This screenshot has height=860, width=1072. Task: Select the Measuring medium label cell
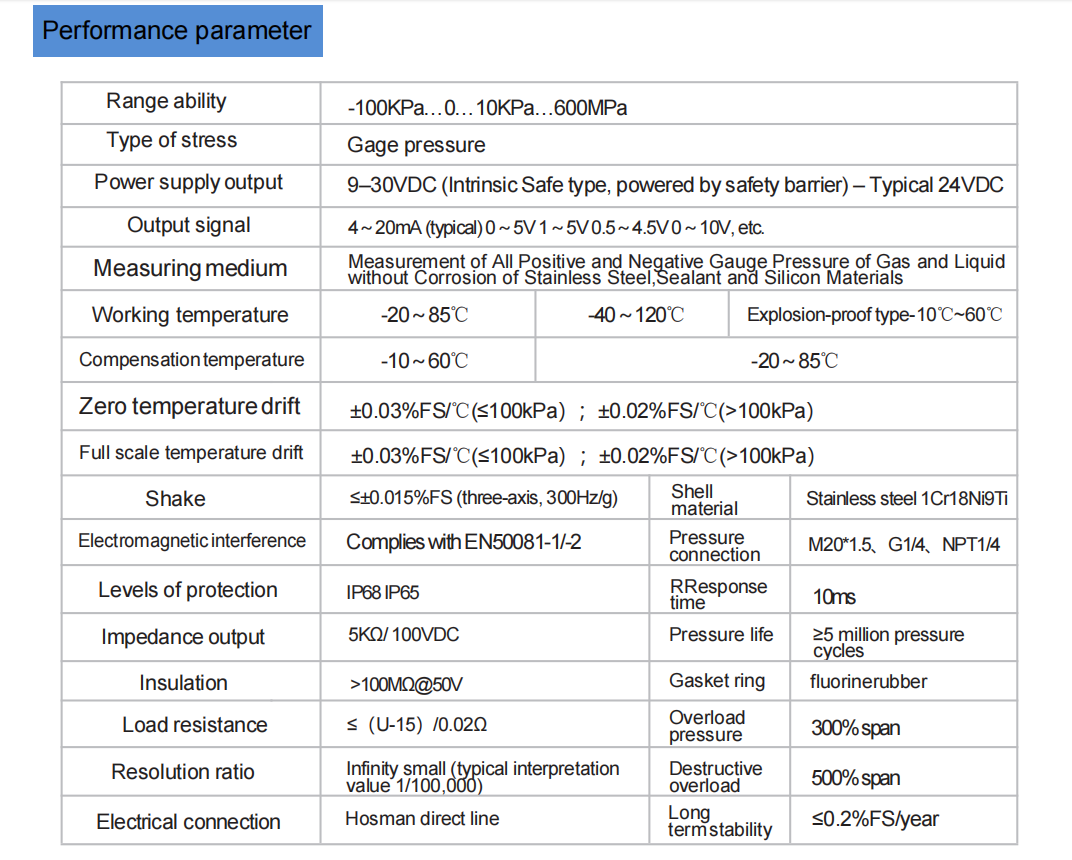click(x=190, y=268)
